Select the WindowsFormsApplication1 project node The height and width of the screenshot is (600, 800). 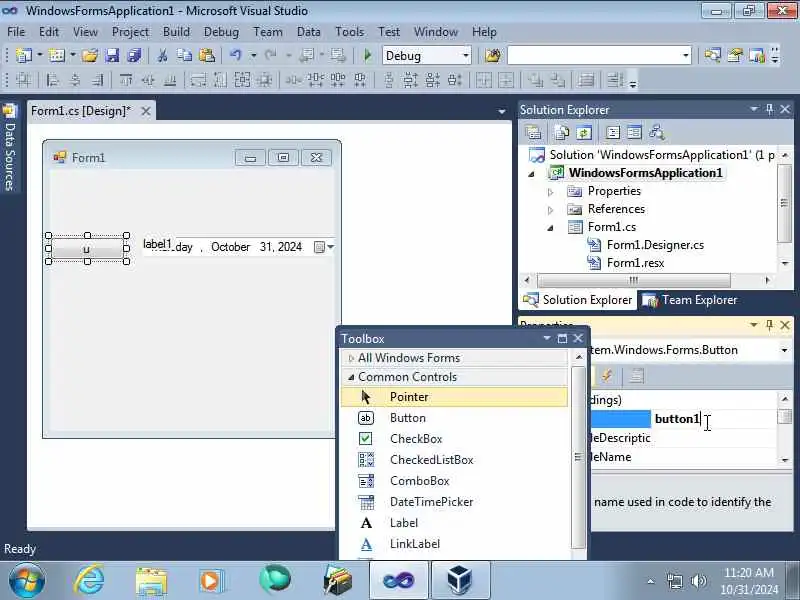point(645,173)
